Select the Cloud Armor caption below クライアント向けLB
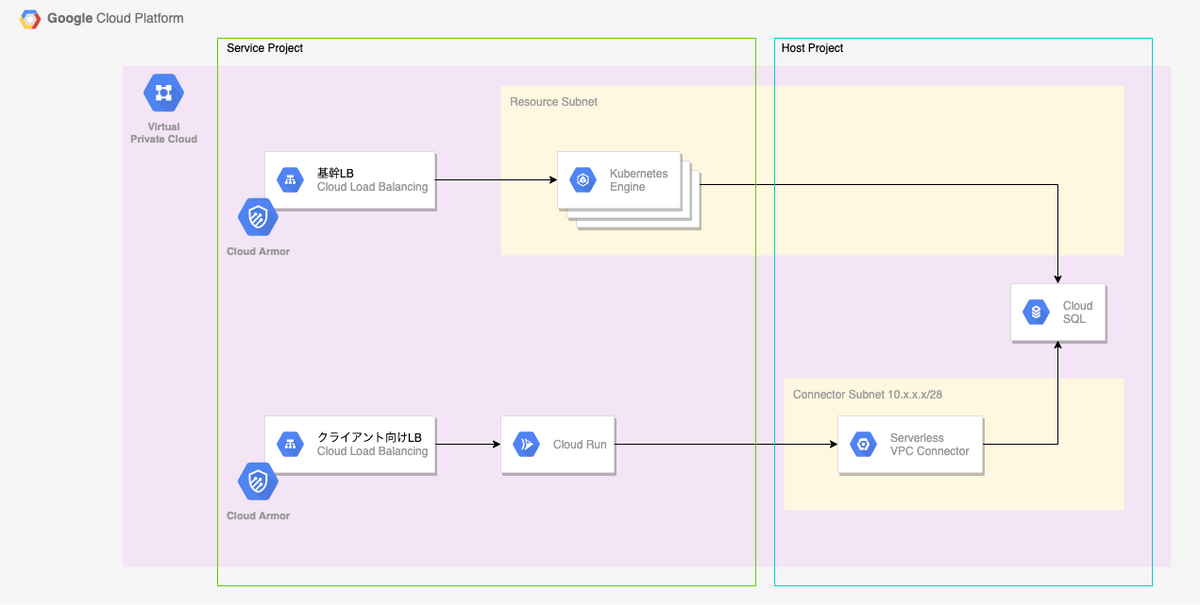This screenshot has width=1200, height=605. [x=258, y=516]
